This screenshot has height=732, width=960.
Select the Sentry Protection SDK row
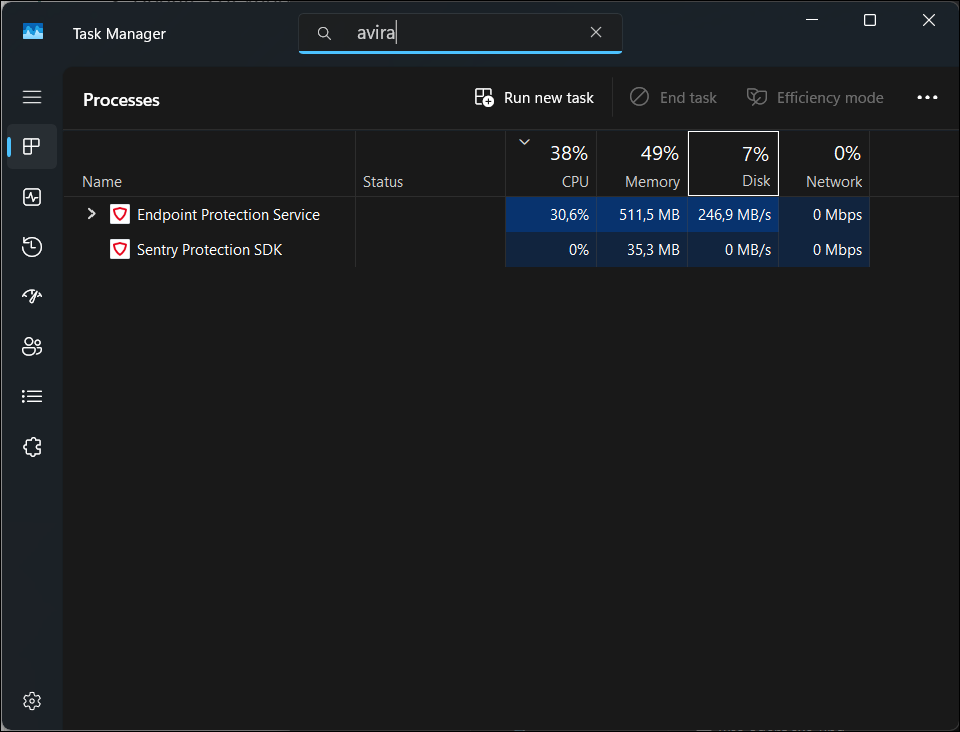pyautogui.click(x=467, y=250)
